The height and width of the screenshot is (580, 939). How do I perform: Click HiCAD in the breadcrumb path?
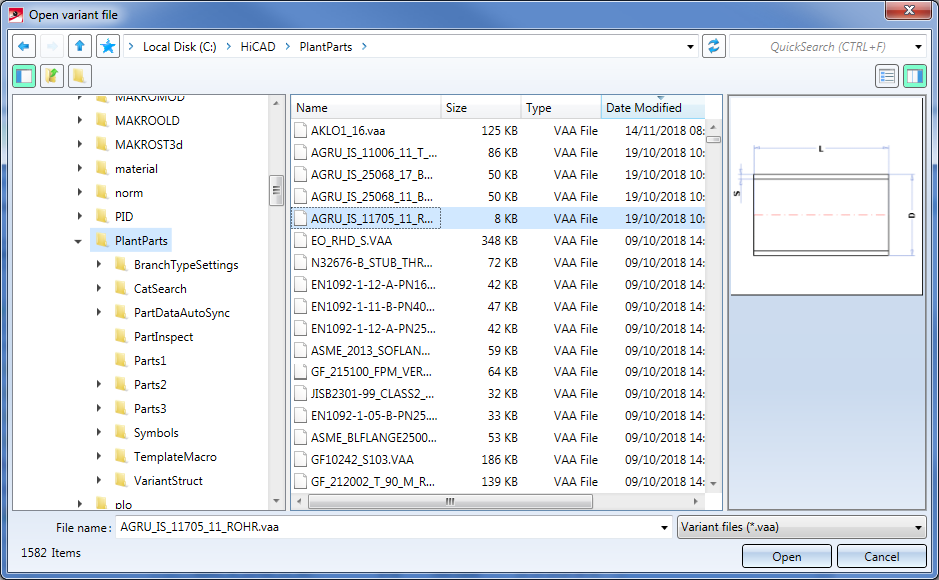(x=258, y=47)
